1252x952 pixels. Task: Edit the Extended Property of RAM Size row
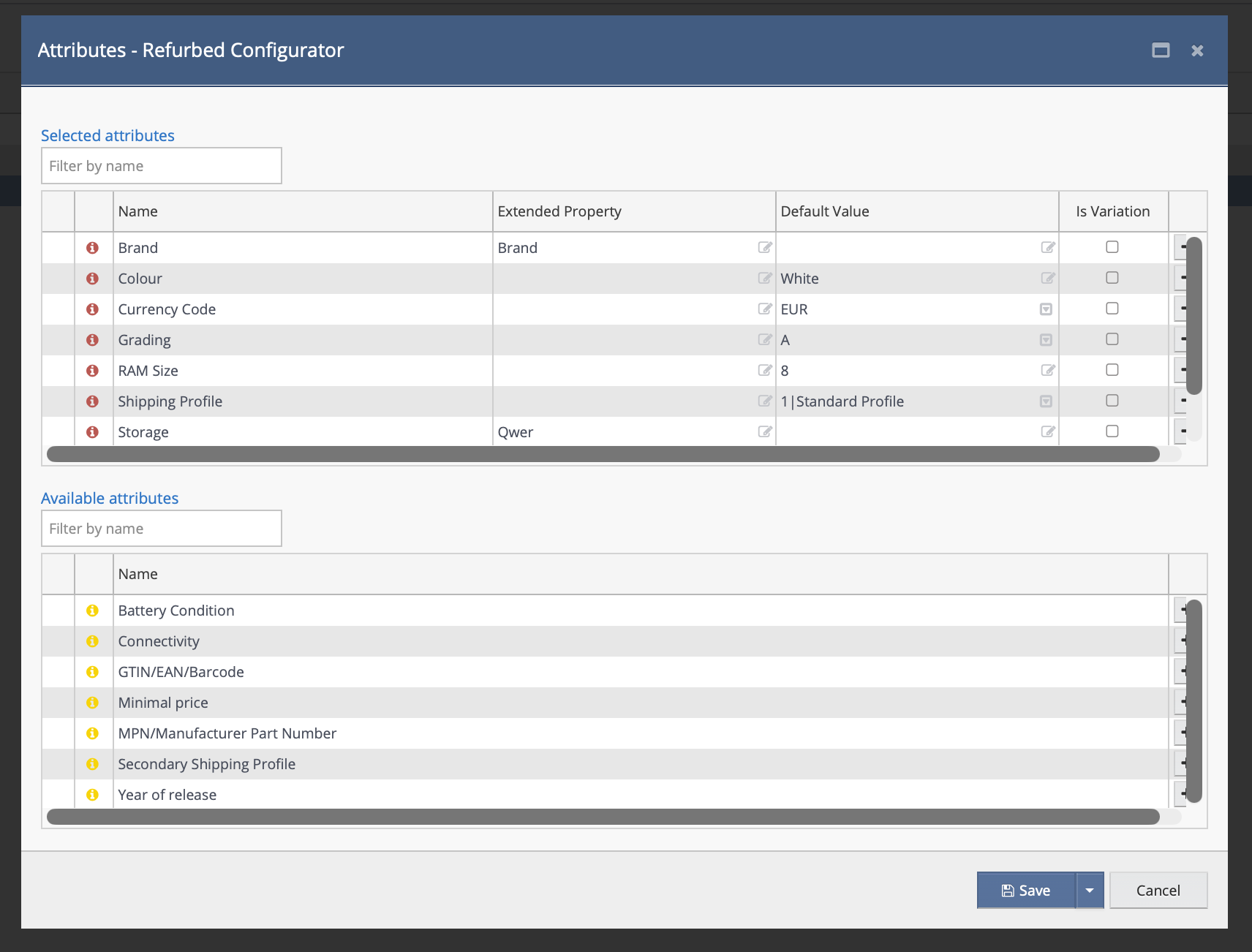click(765, 370)
